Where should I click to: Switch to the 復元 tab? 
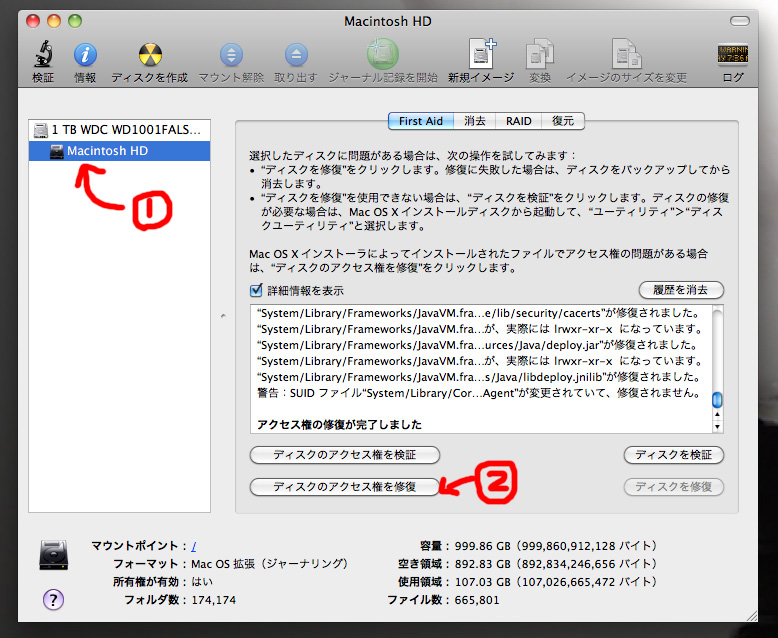[563, 121]
